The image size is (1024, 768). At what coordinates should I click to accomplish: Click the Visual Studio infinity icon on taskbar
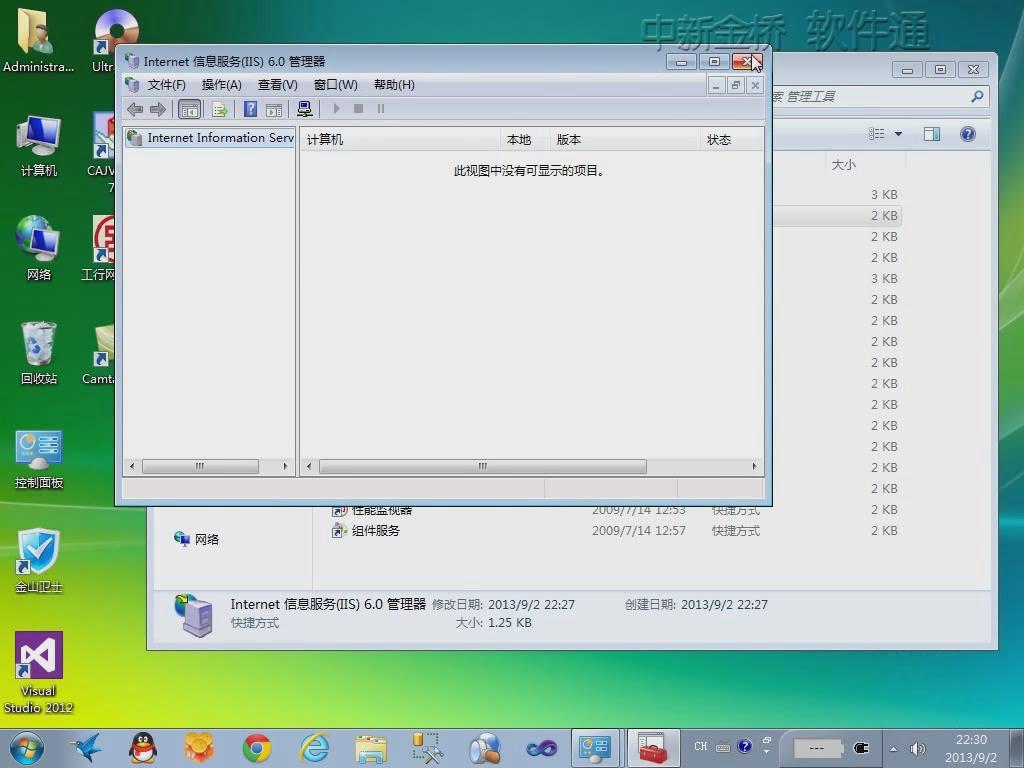(541, 748)
